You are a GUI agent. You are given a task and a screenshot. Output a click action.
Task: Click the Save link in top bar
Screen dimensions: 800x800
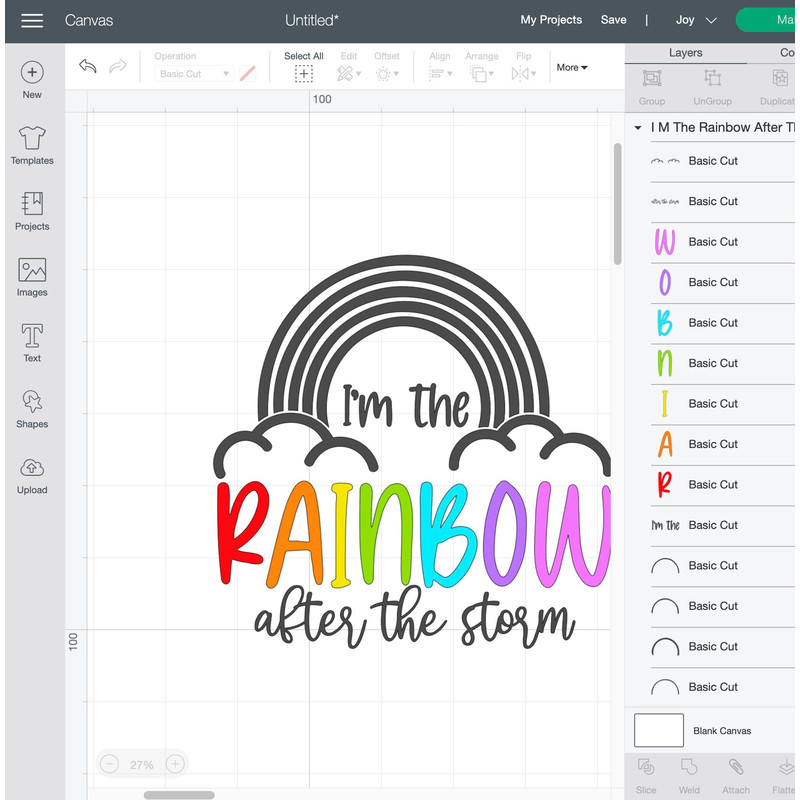(x=613, y=19)
